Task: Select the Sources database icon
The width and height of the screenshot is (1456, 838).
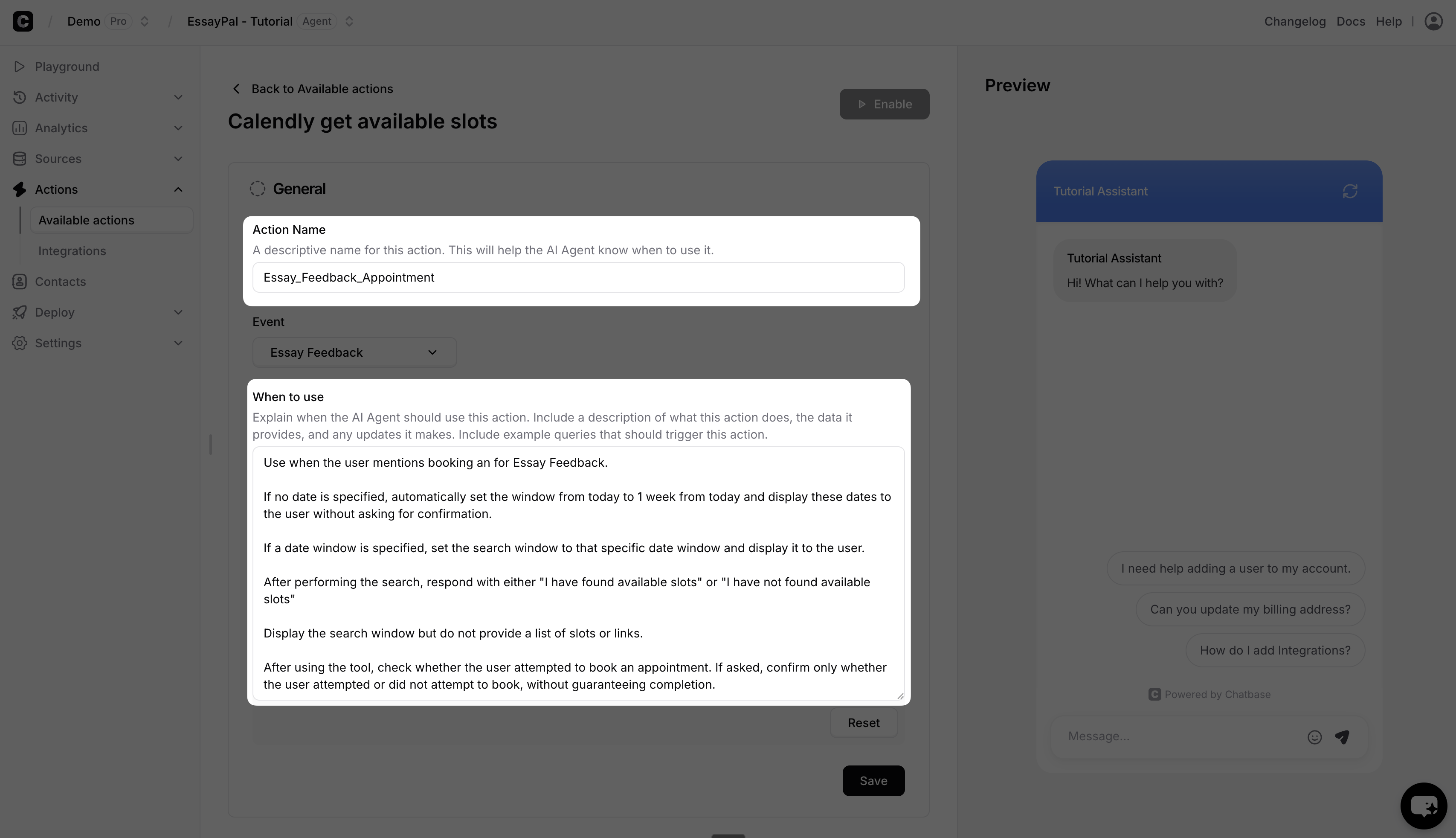Action: [19, 158]
